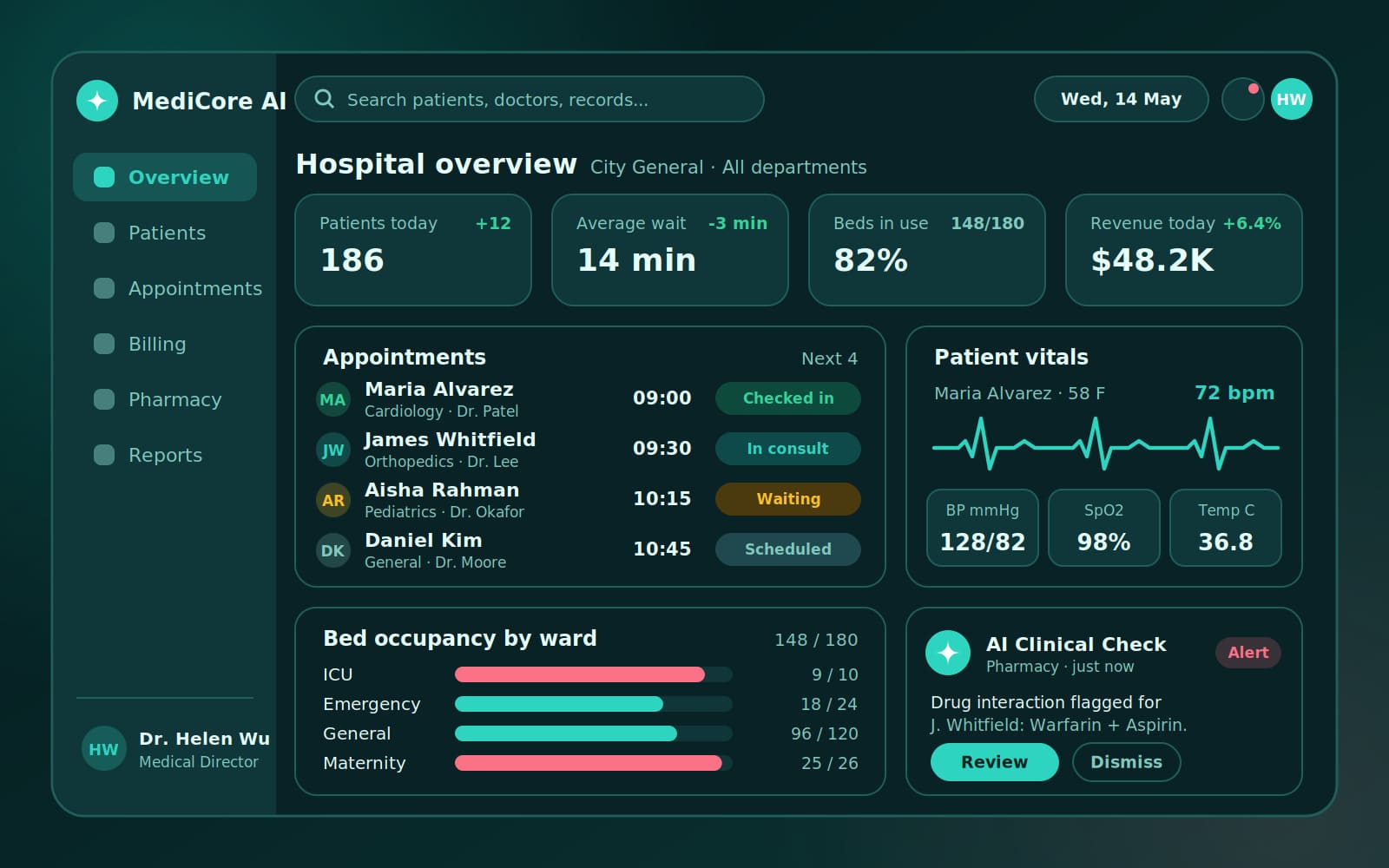Viewport: 1389px width, 868px height.
Task: Click the Emergency occupancy bar
Action: pos(594,704)
